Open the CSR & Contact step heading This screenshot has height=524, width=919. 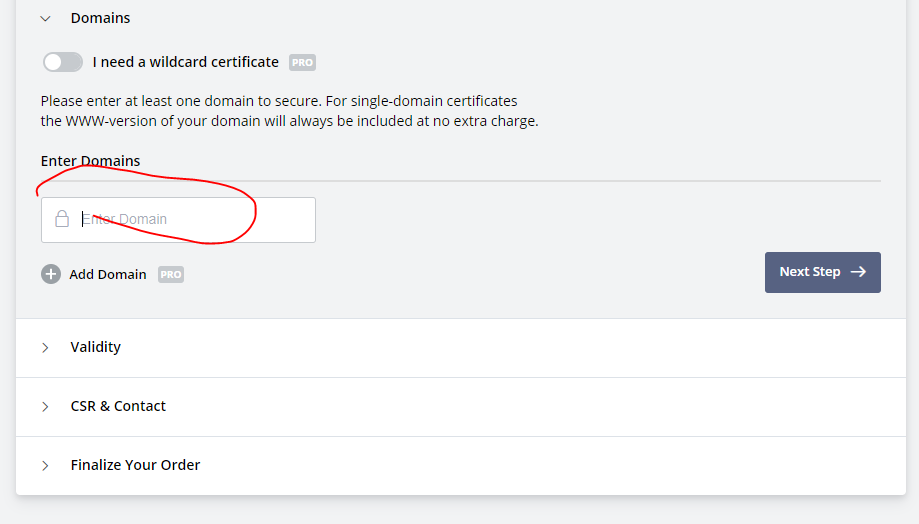coord(118,406)
